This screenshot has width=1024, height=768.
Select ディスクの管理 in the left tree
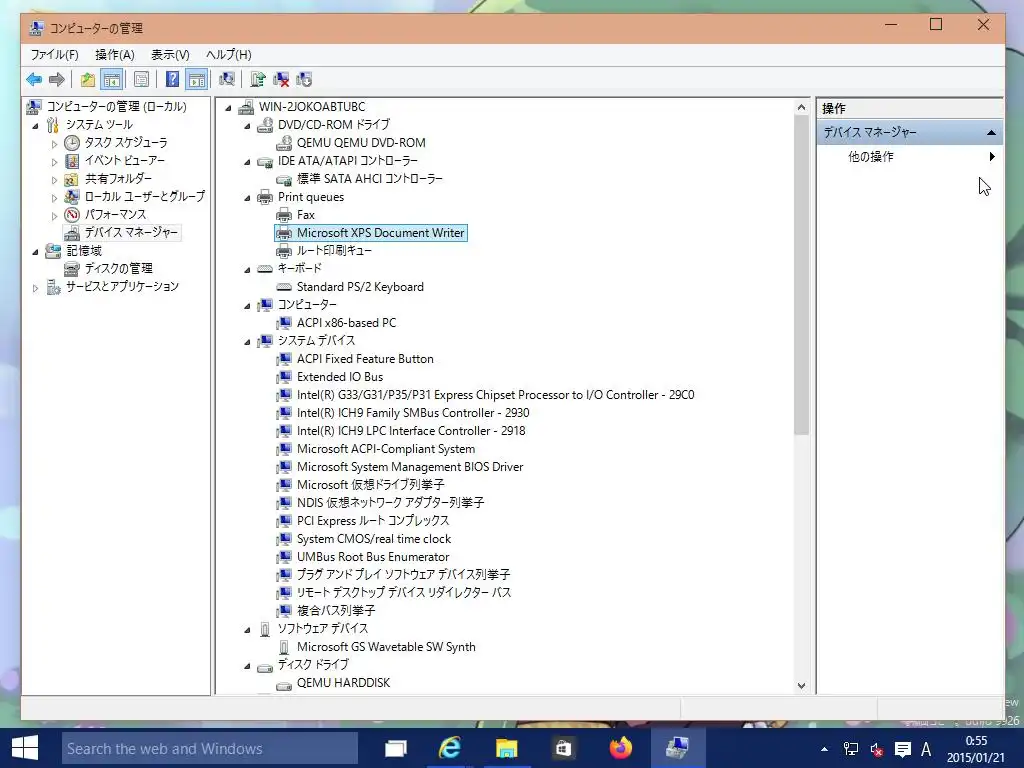coord(119,268)
